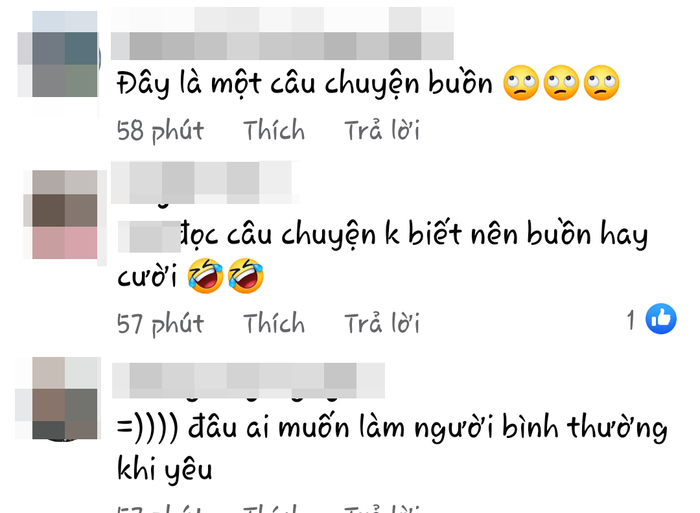Reply to the 58 phút comment
700x513 pixels.
382,130
